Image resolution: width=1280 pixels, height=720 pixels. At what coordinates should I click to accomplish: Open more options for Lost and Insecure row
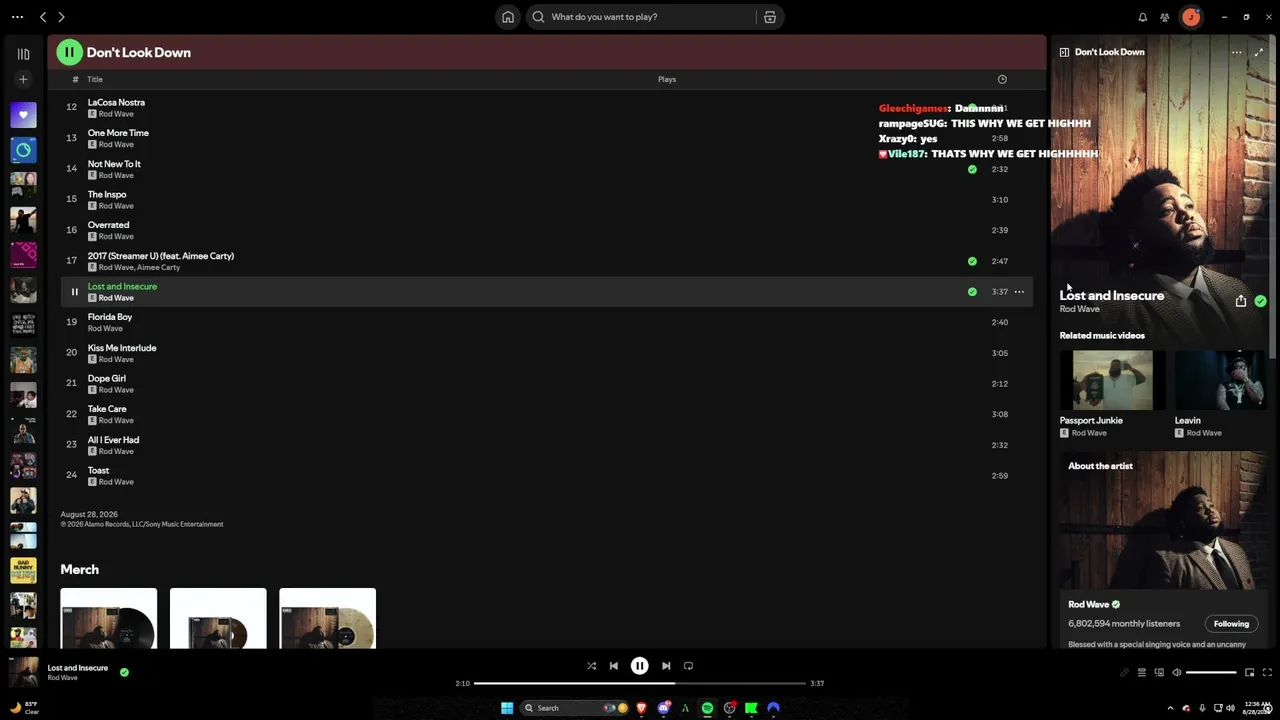point(1019,292)
